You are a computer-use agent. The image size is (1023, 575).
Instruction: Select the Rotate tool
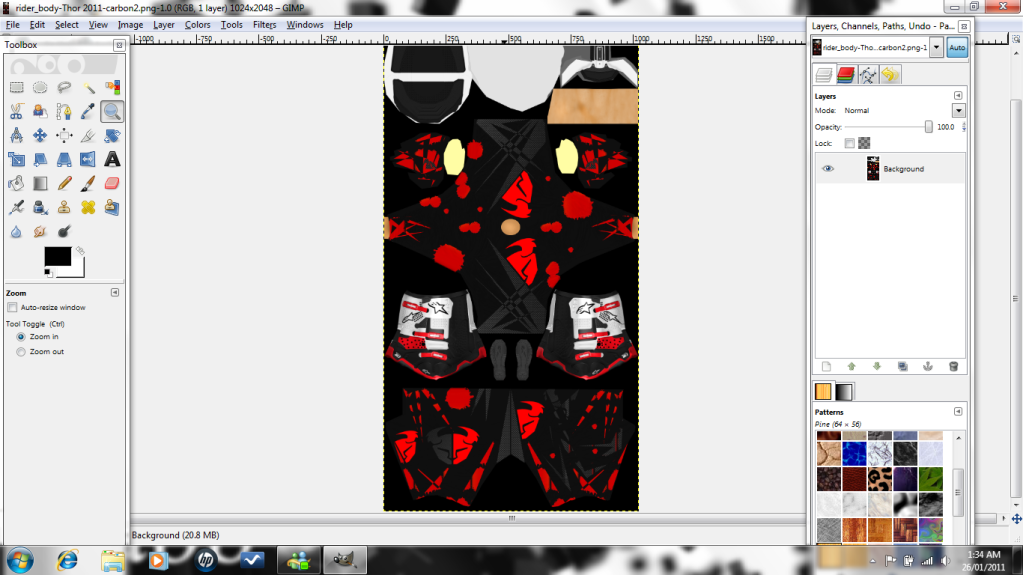click(x=112, y=136)
